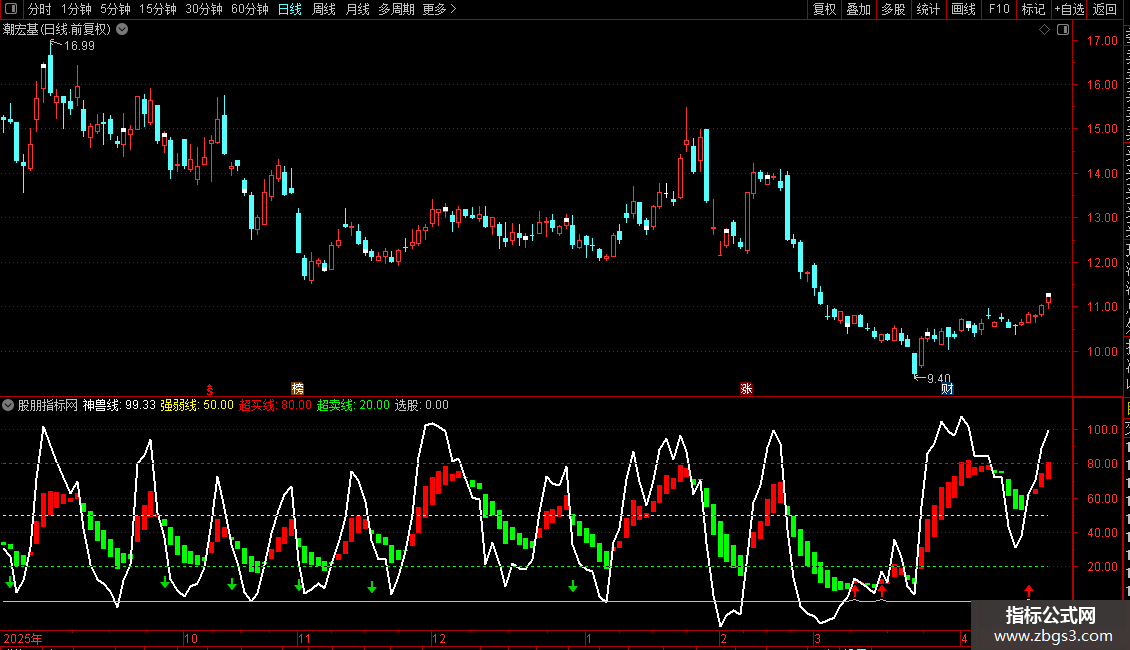
Task: Open the 复权 adjustment menu
Action: 824,9
